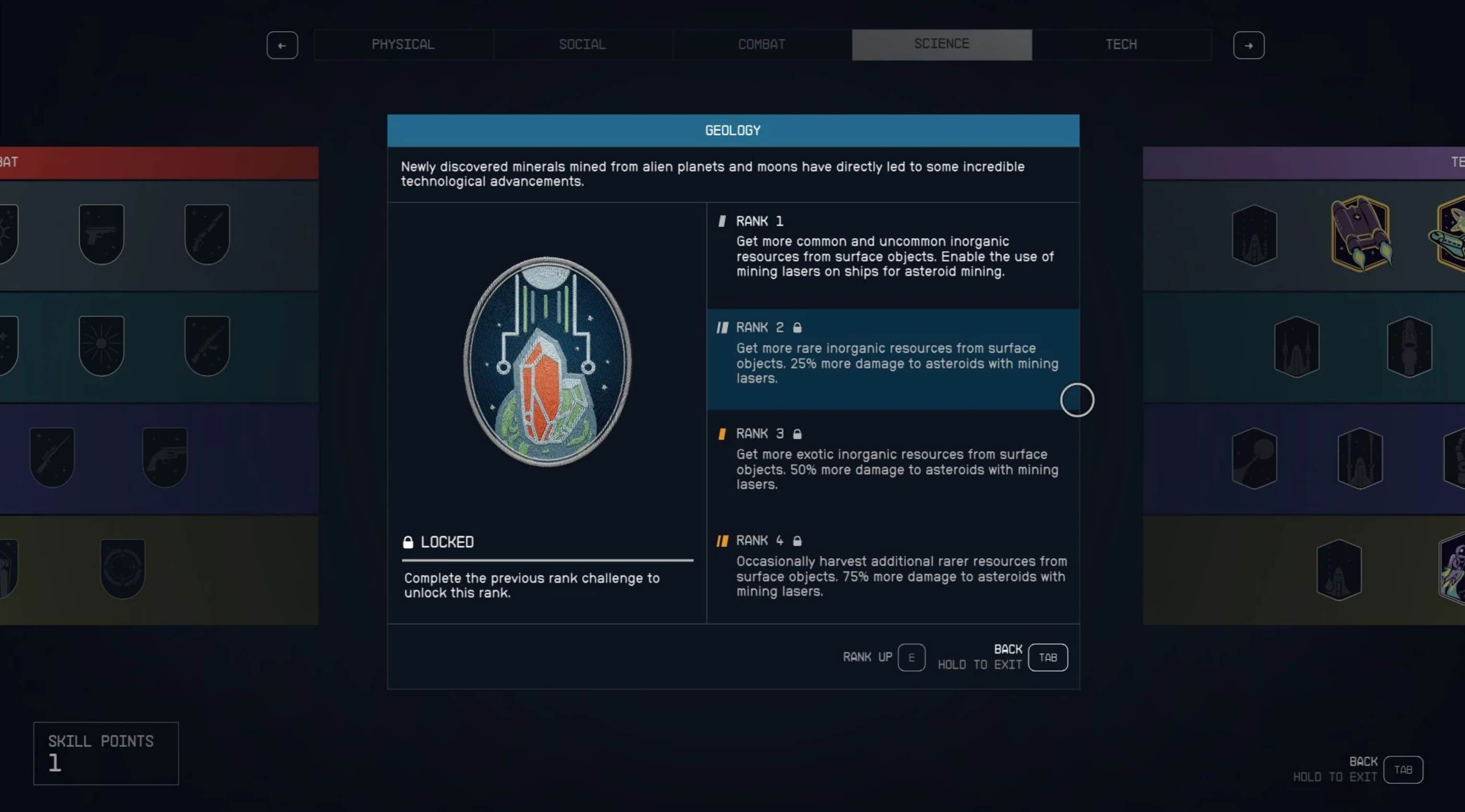This screenshot has height=812, width=1465.
Task: Click the revolver skill badge icon
Action: click(165, 457)
